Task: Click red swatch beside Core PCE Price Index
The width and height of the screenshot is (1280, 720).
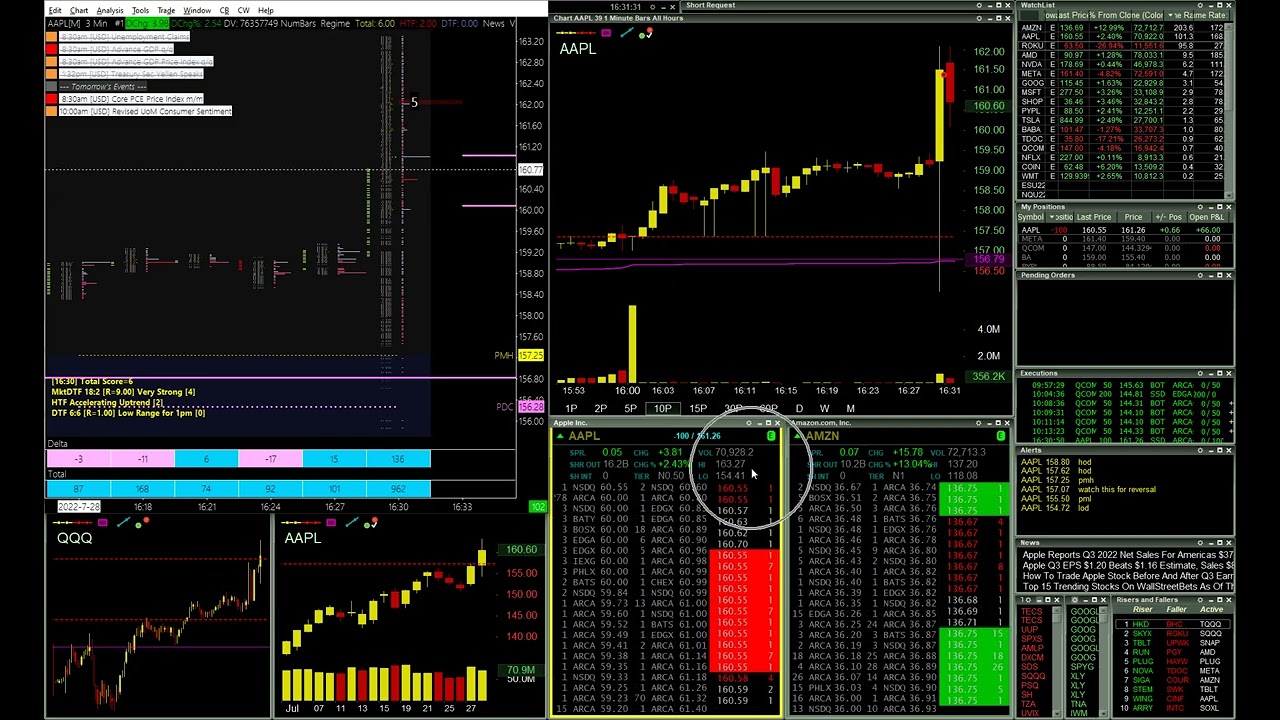Action: [x=52, y=99]
